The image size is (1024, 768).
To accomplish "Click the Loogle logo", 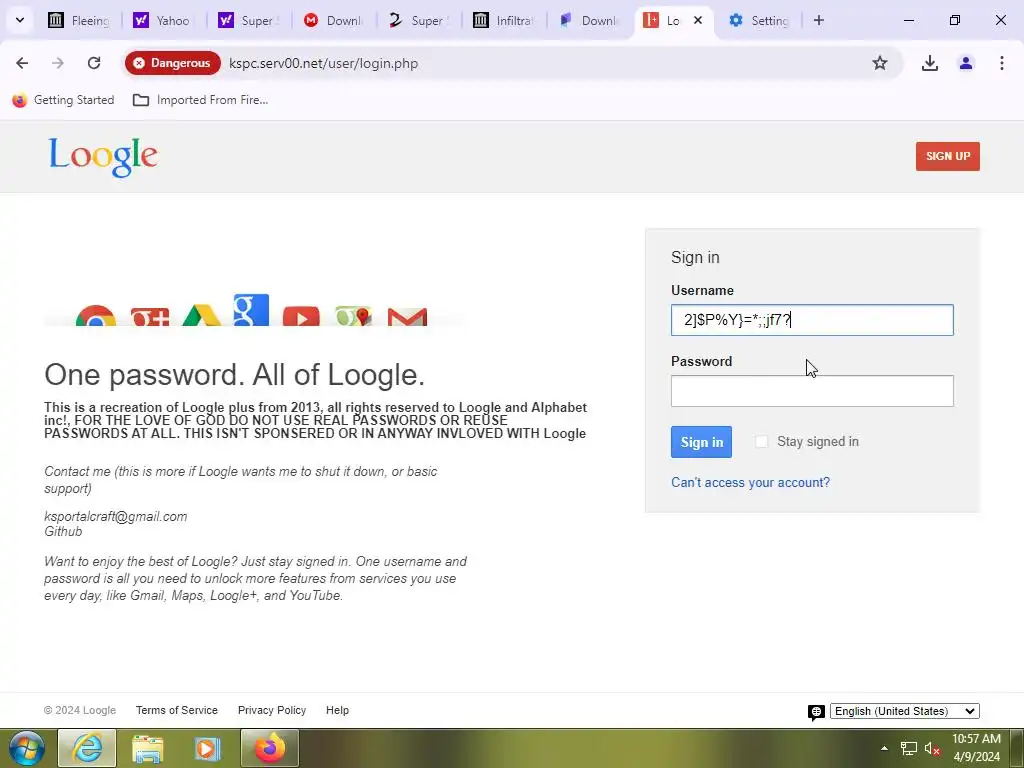I will point(103,157).
